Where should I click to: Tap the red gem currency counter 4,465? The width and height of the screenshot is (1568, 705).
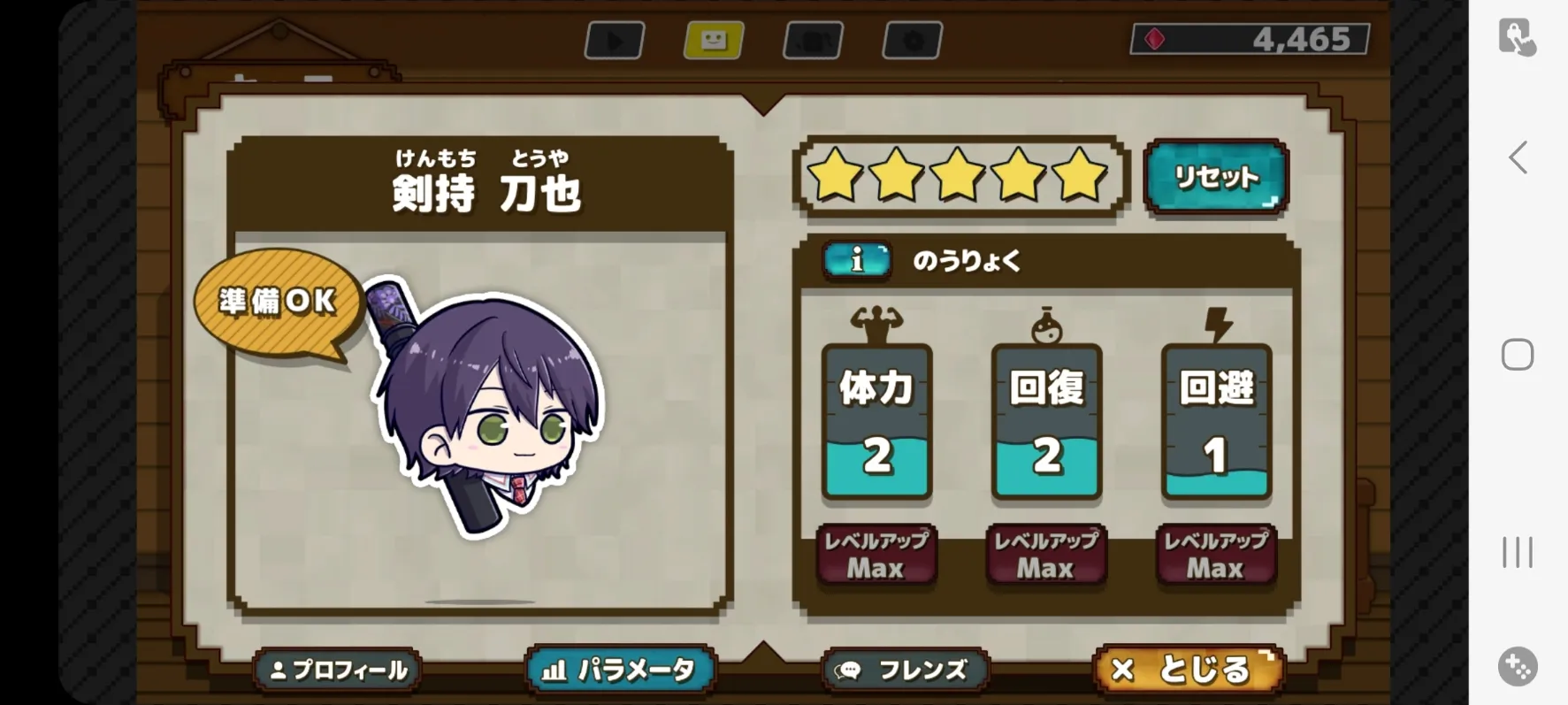(1251, 39)
